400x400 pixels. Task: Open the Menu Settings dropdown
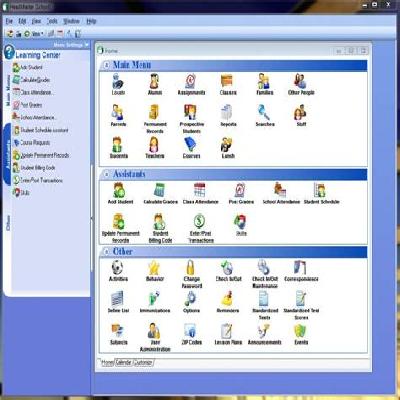coord(71,45)
